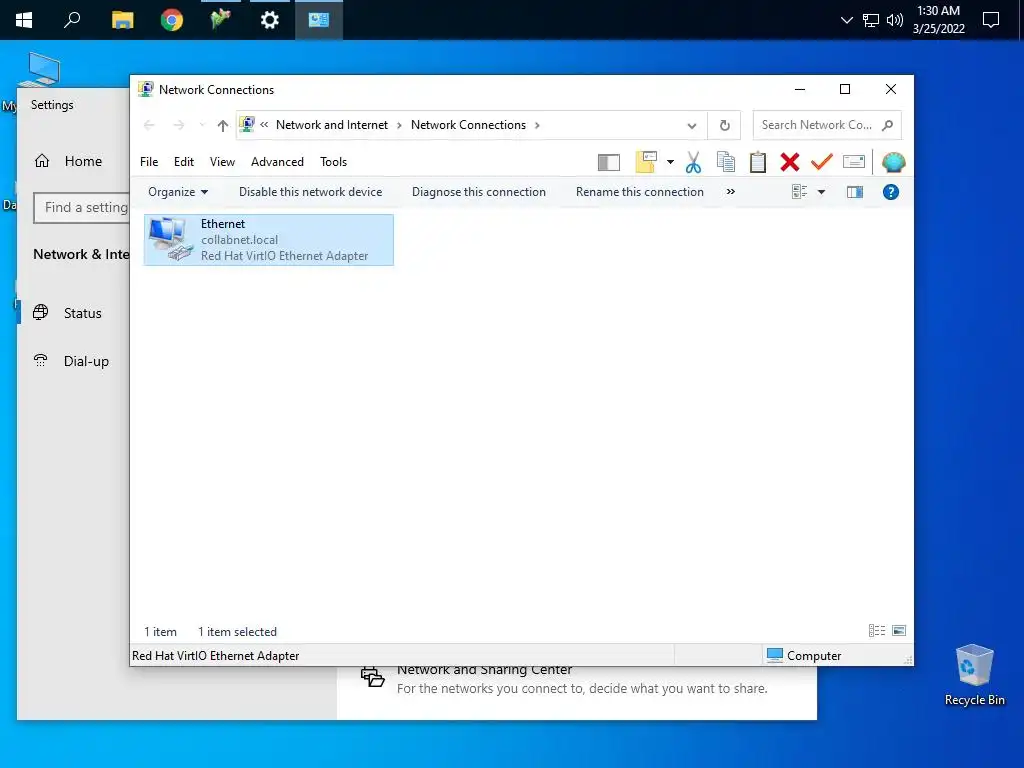Open the notification Action Center icon

991,20
